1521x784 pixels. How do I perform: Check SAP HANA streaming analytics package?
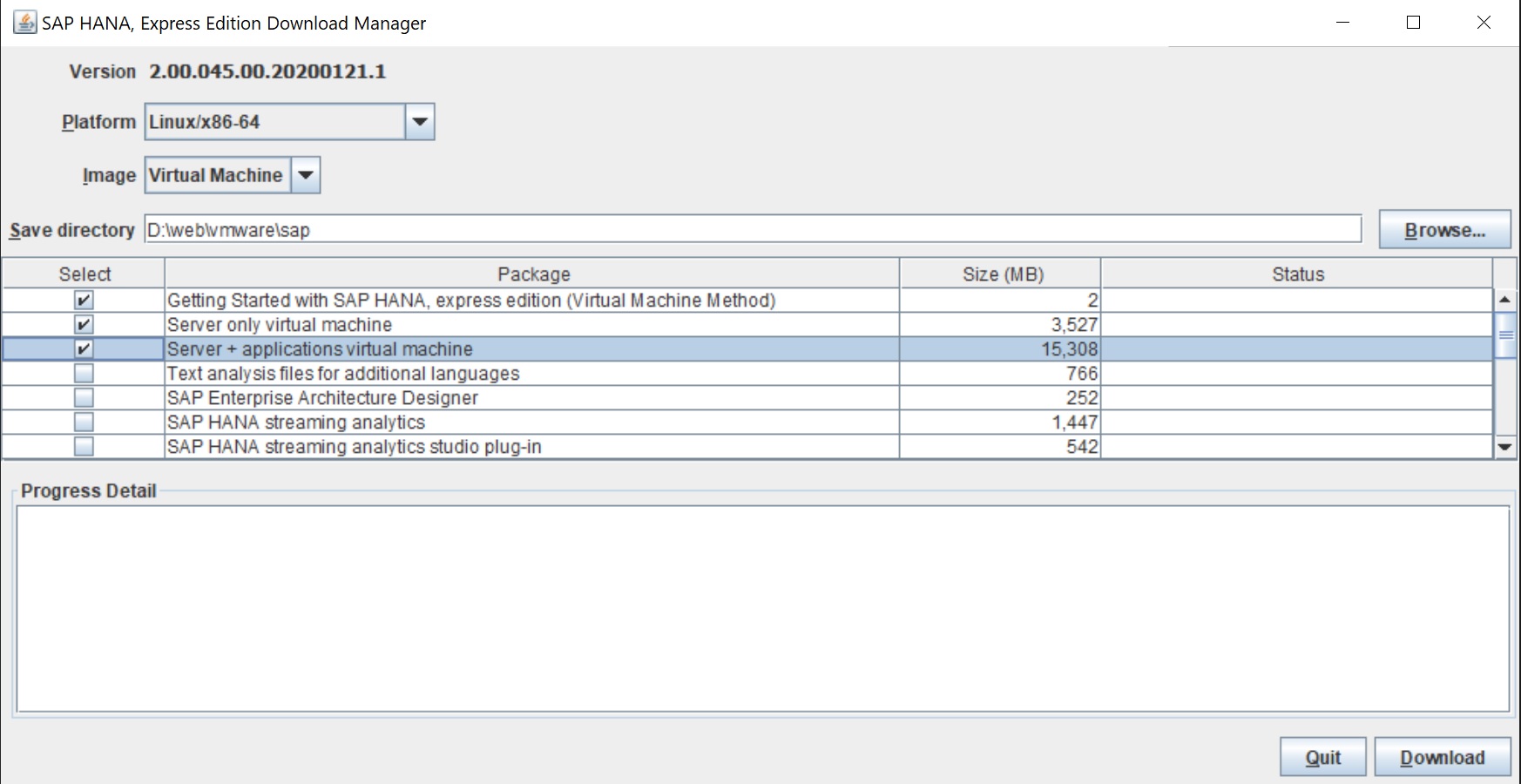click(84, 422)
